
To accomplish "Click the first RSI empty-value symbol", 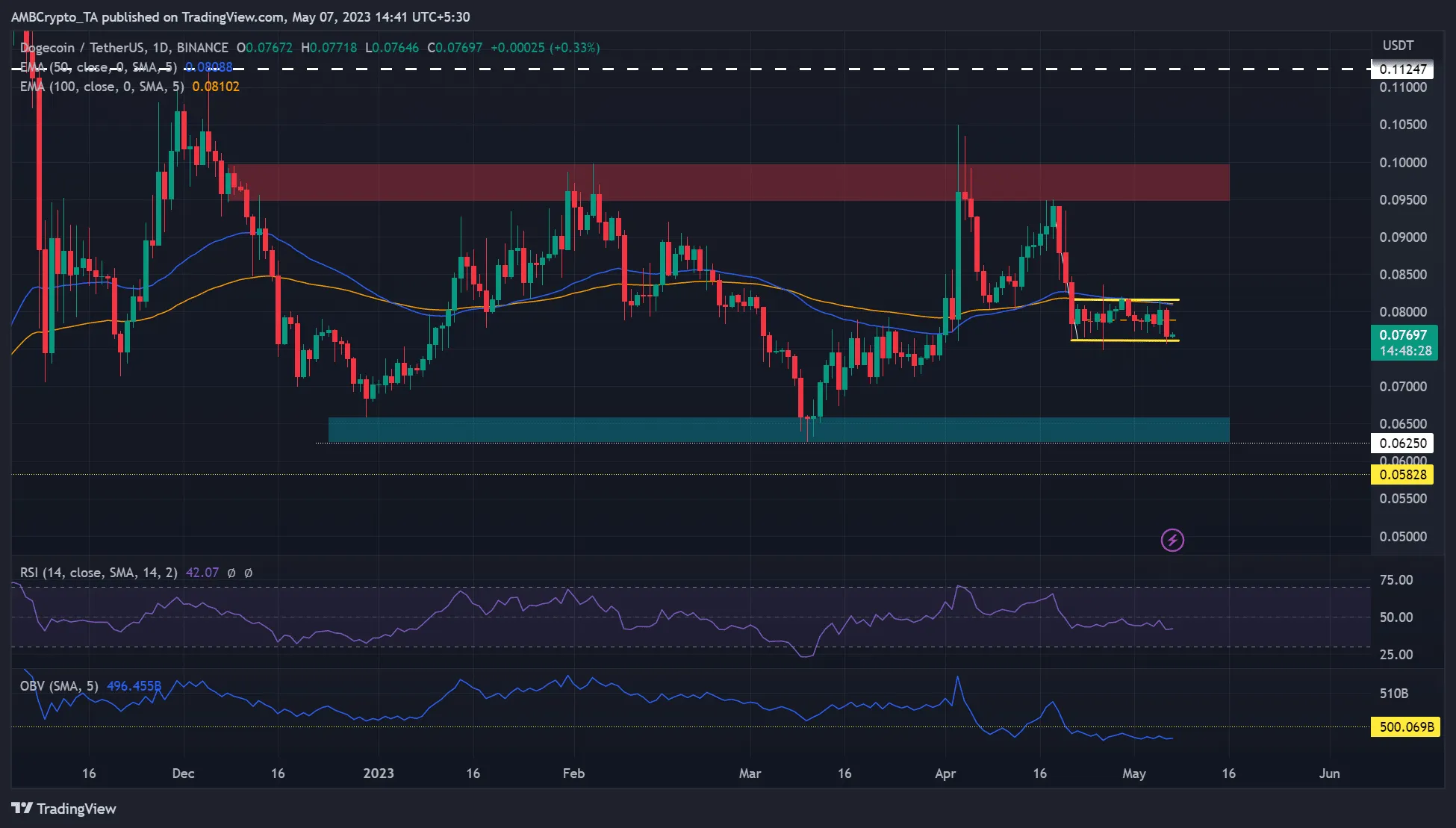I will pos(231,573).
